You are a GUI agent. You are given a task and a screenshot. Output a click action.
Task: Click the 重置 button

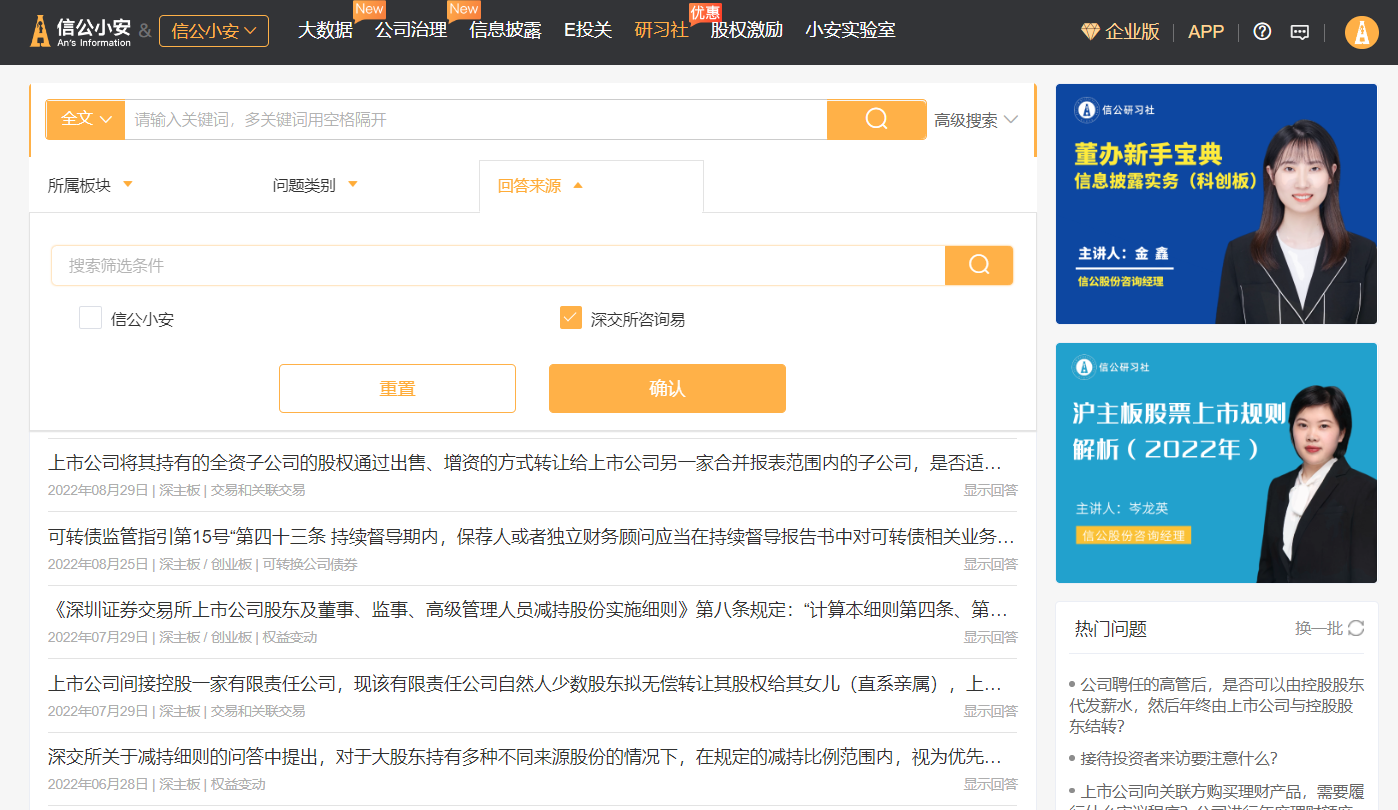pyautogui.click(x=397, y=388)
